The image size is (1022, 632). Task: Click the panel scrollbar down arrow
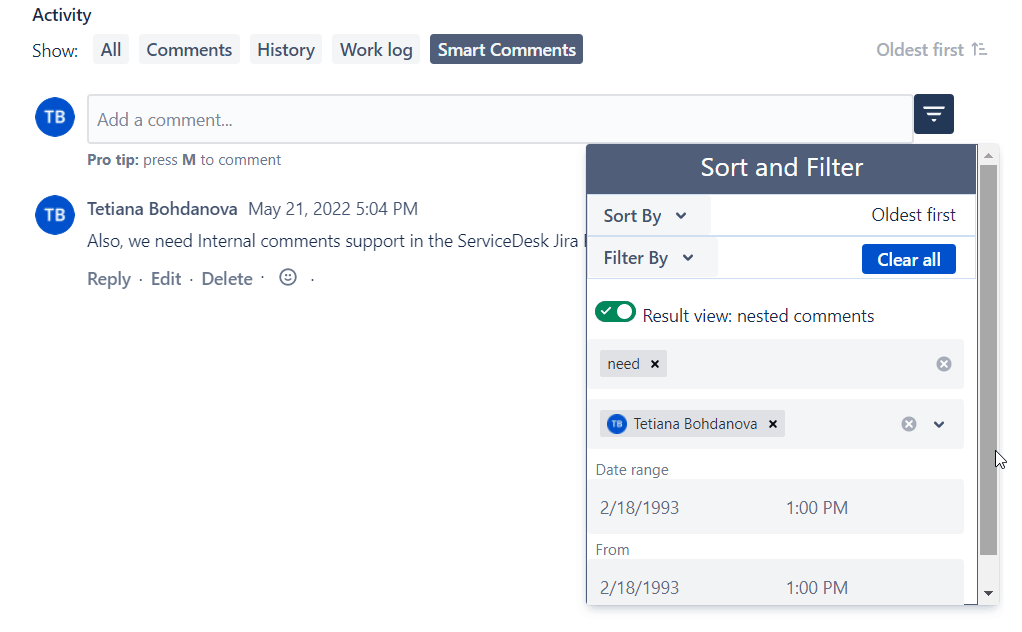(988, 593)
